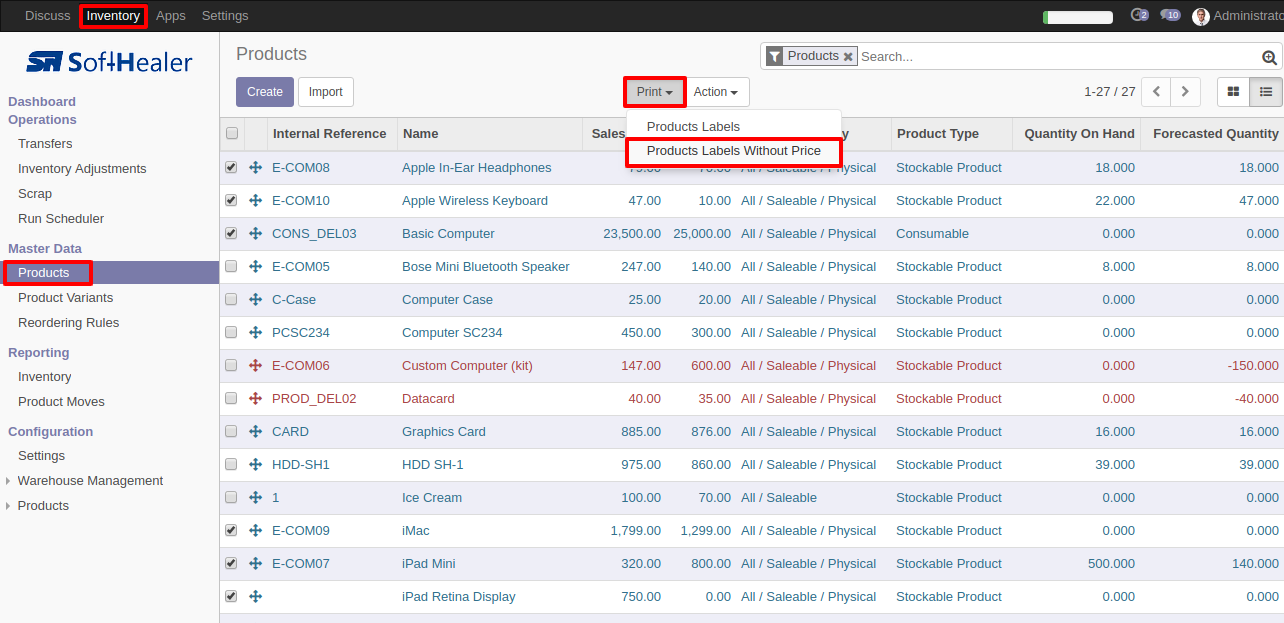Click the drag handle for Graphics Card row
The width and height of the screenshot is (1284, 623).
255,432
